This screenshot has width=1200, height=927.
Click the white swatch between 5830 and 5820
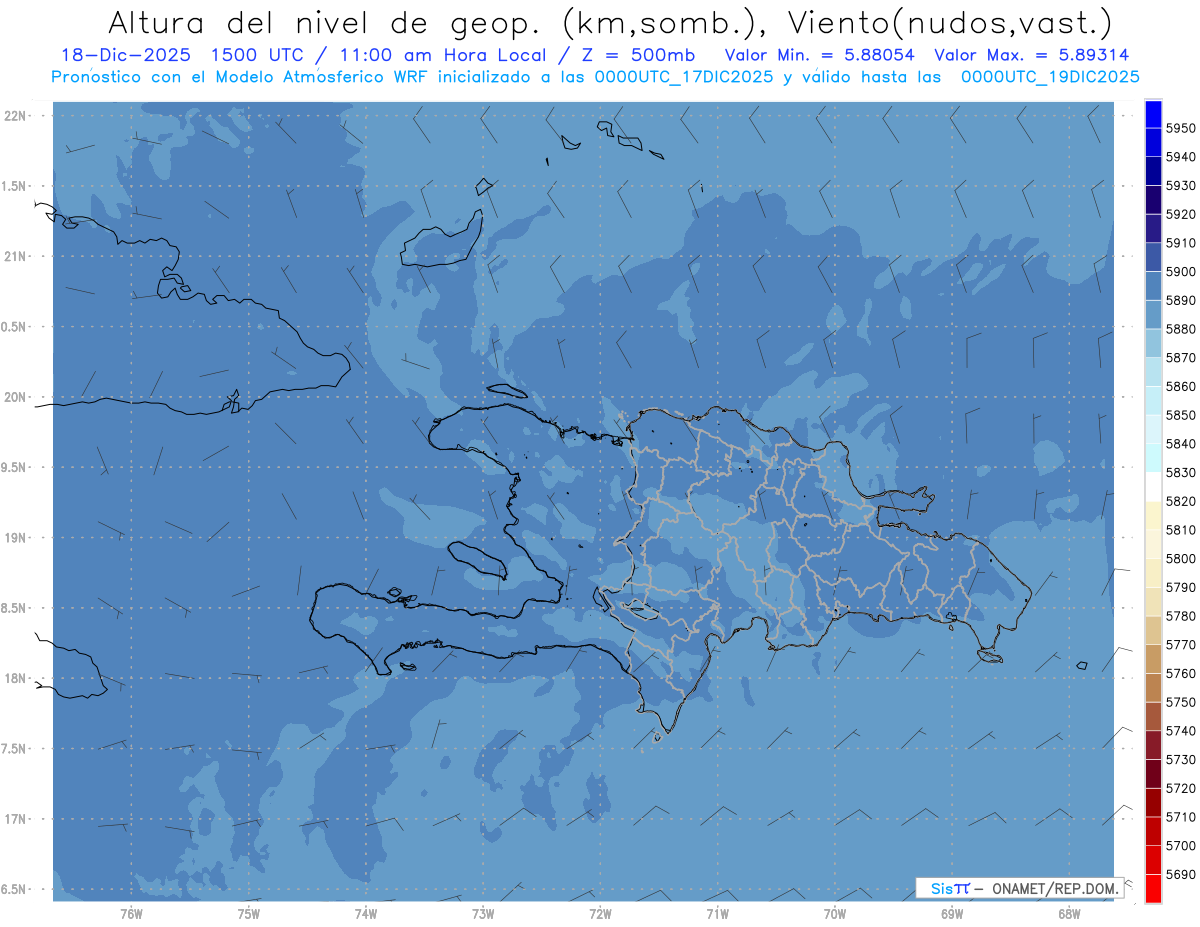pos(1153,487)
